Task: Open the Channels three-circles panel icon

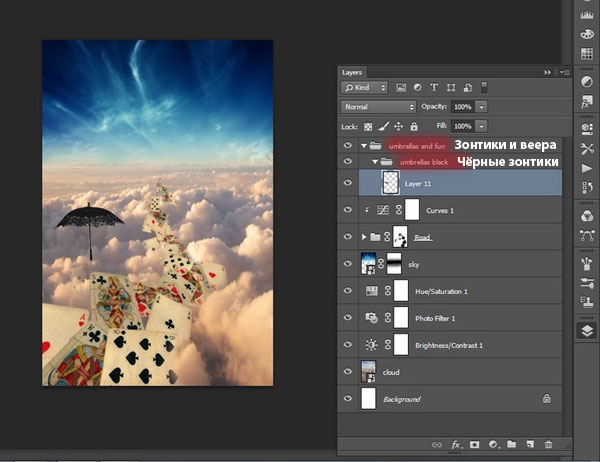Action: pyautogui.click(x=587, y=216)
